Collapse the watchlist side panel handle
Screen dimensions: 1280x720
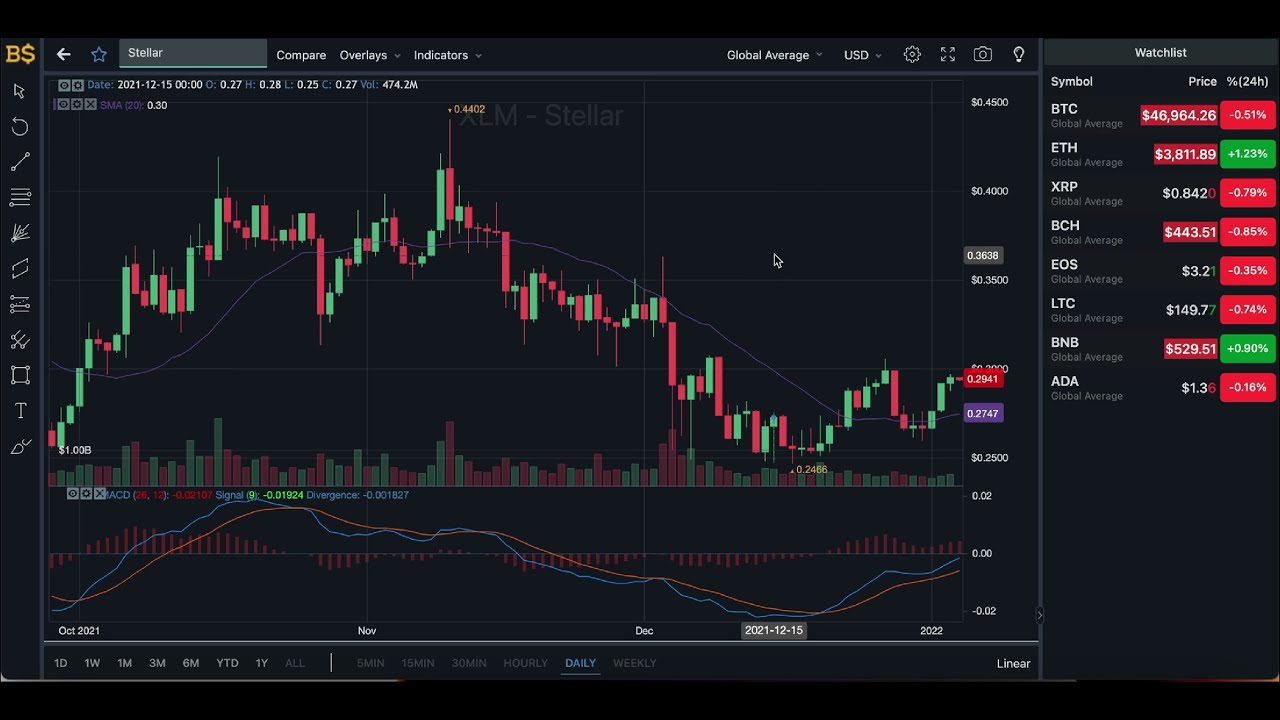click(1039, 615)
